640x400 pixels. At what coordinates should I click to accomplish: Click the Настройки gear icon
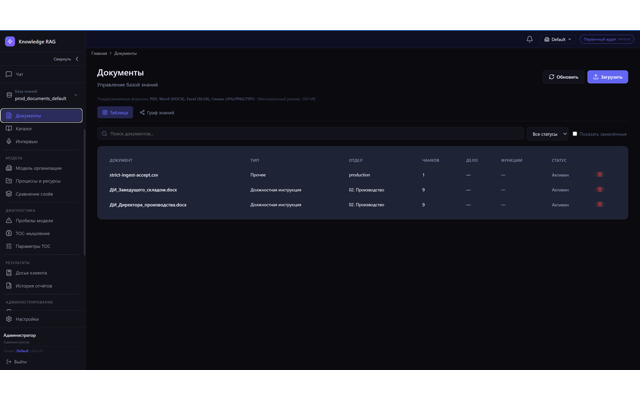(9, 319)
